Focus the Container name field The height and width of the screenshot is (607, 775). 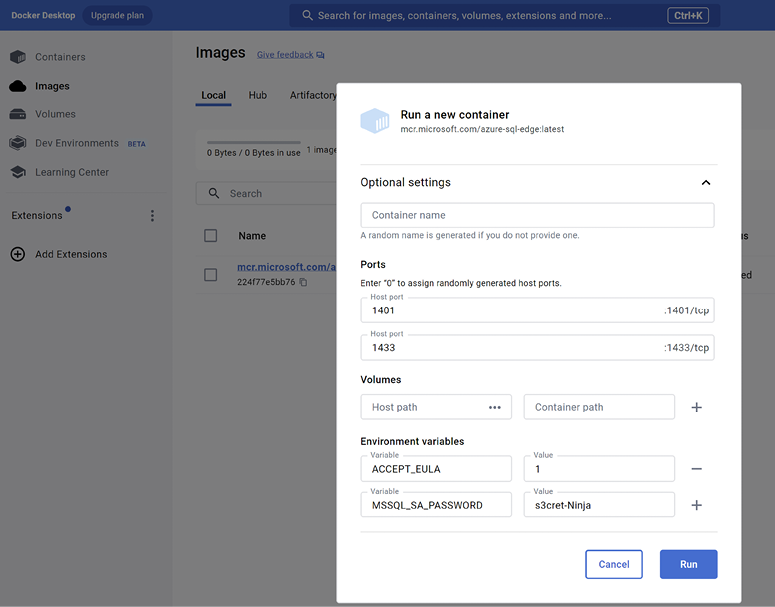tap(537, 215)
